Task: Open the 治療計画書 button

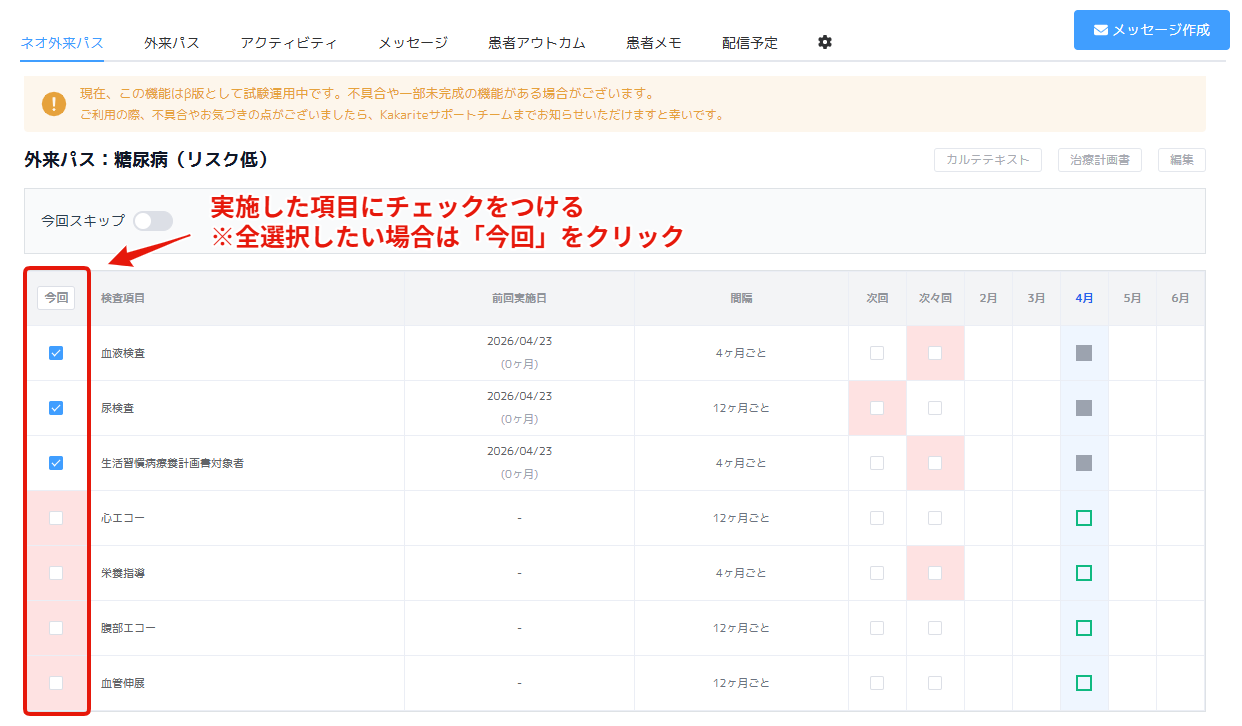Action: point(1099,160)
